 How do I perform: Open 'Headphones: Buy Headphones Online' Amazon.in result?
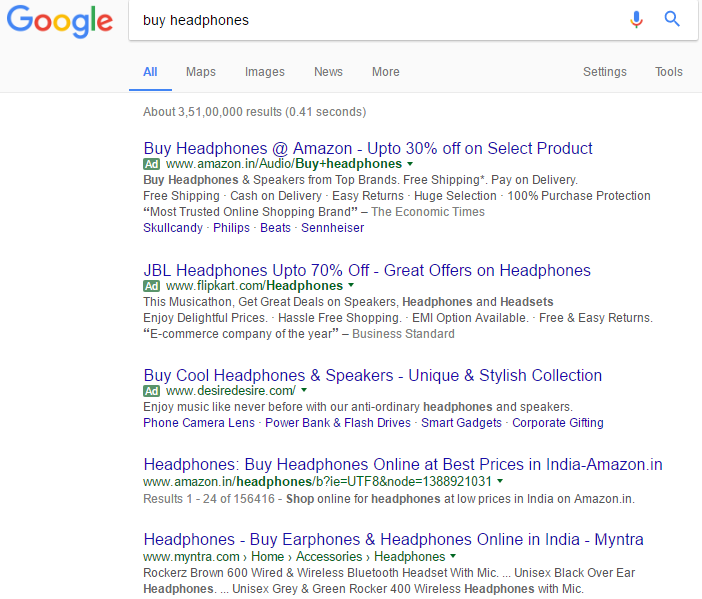[403, 465]
